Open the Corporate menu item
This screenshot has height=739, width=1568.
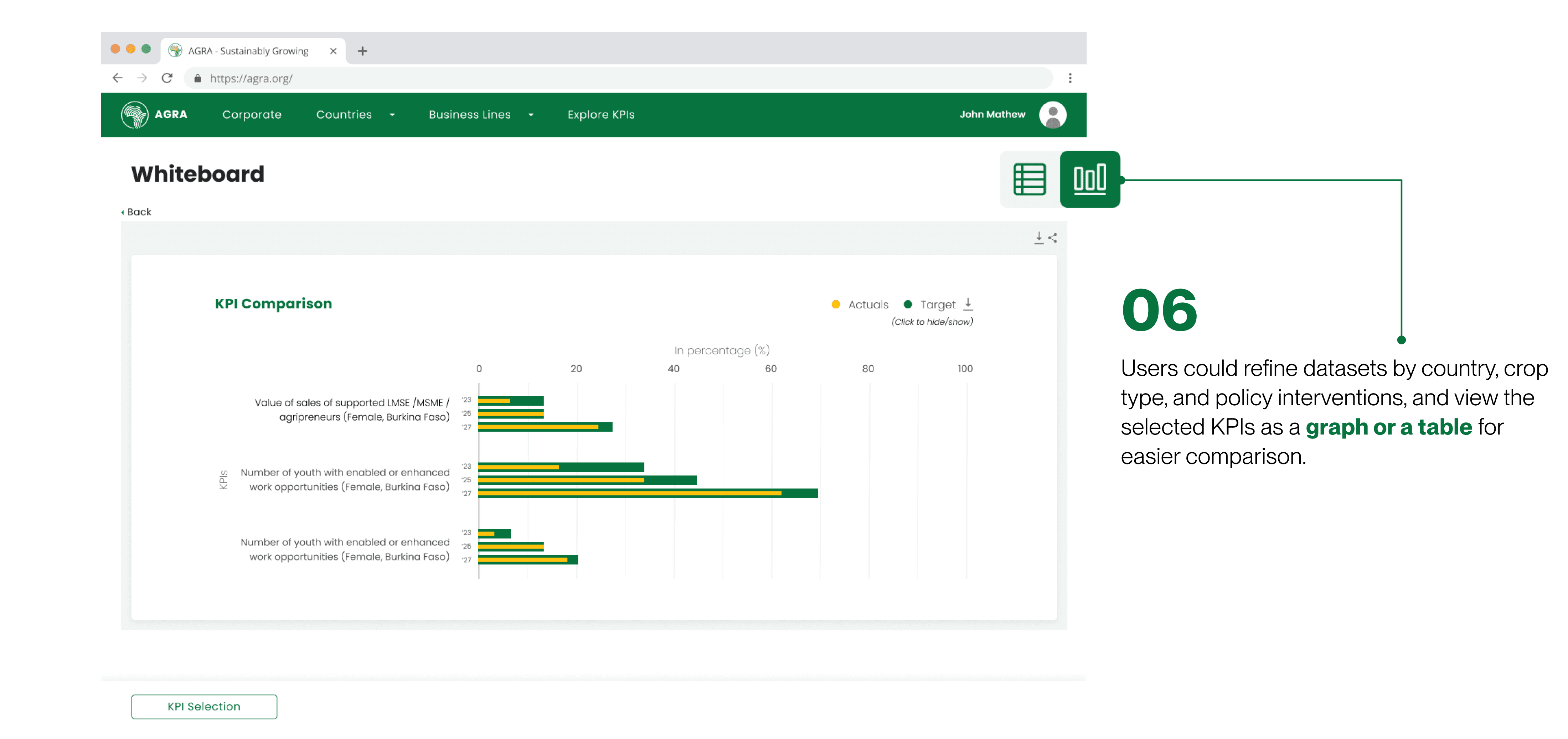[x=251, y=114]
